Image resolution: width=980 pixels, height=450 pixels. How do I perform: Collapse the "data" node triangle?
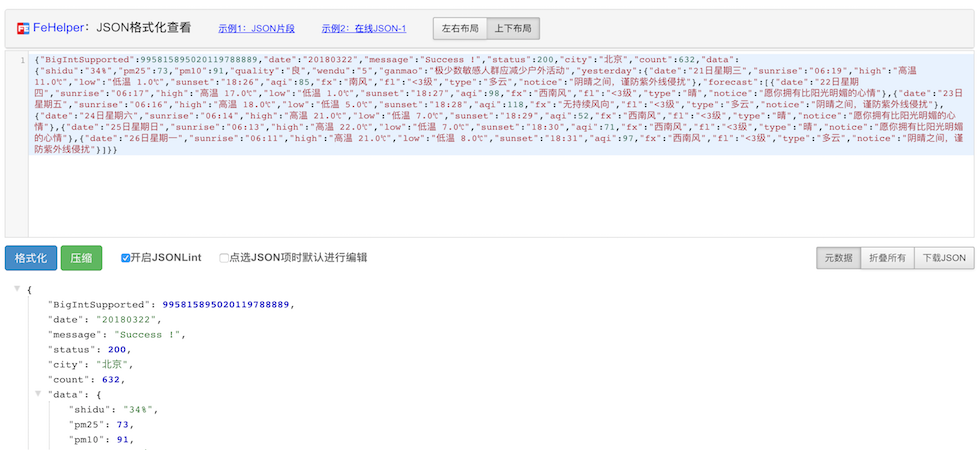pos(38,395)
